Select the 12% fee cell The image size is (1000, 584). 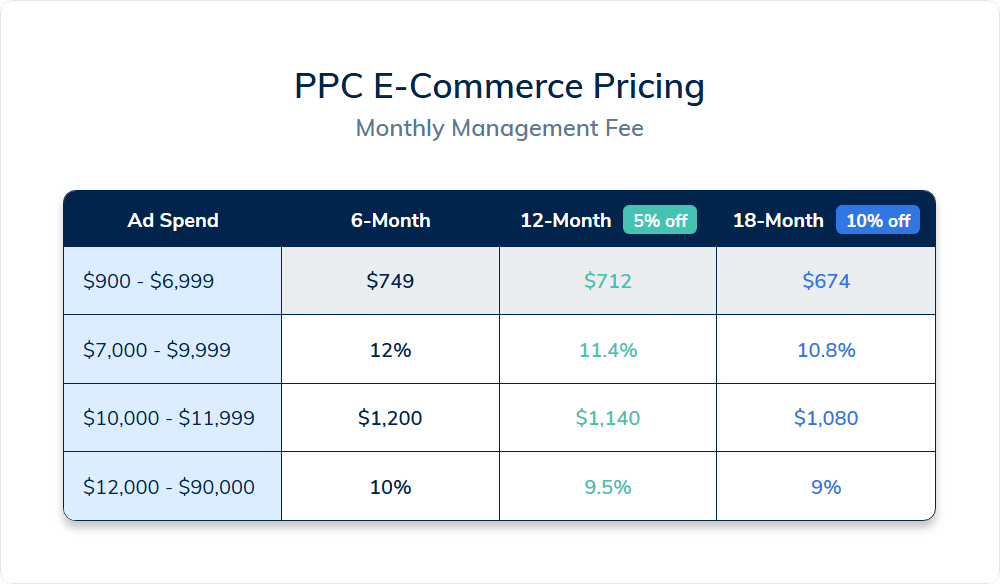point(390,350)
